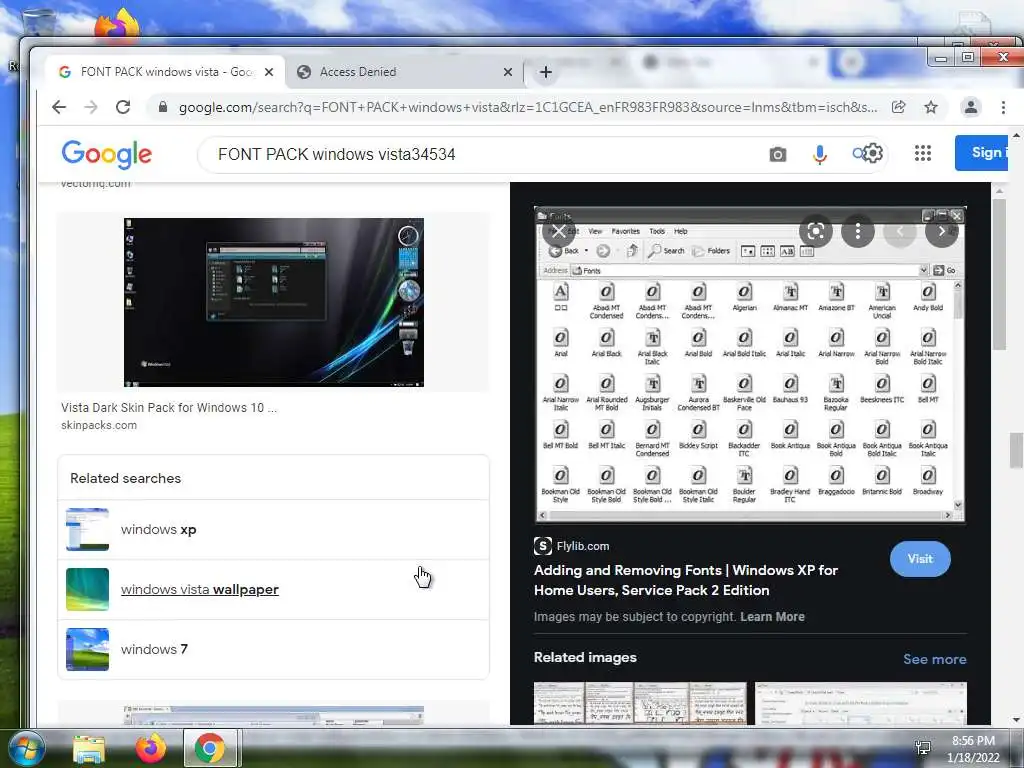
Task: Open the Google apps grid
Action: [x=923, y=153]
